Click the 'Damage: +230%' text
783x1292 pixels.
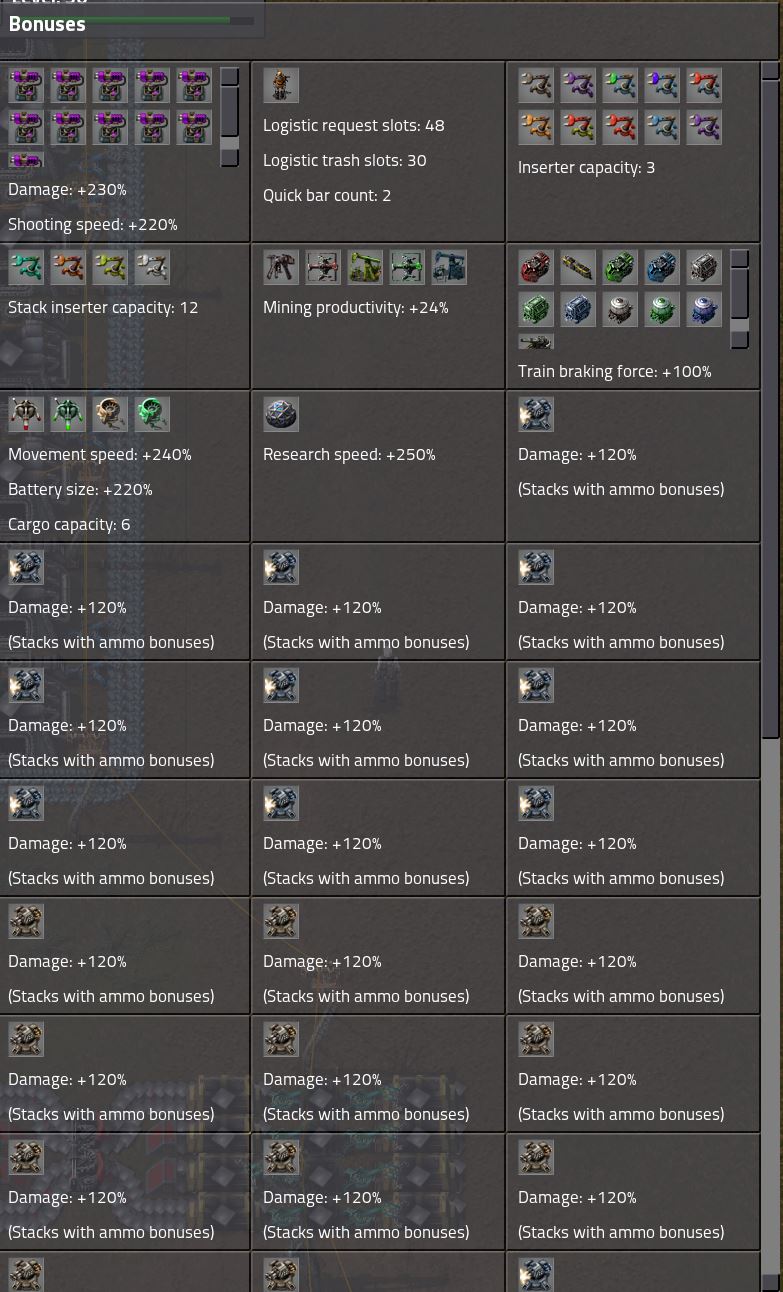67,189
